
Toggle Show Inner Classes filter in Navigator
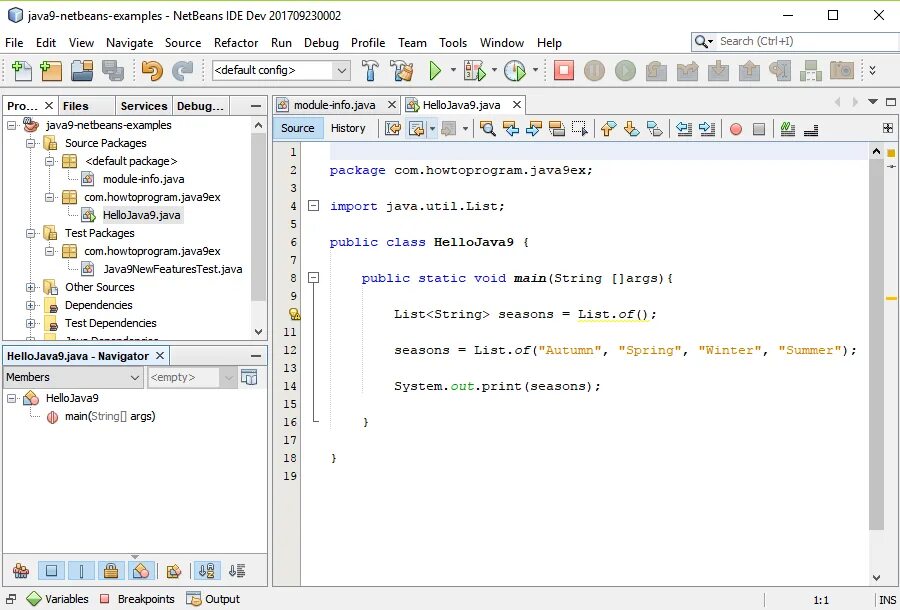point(141,570)
